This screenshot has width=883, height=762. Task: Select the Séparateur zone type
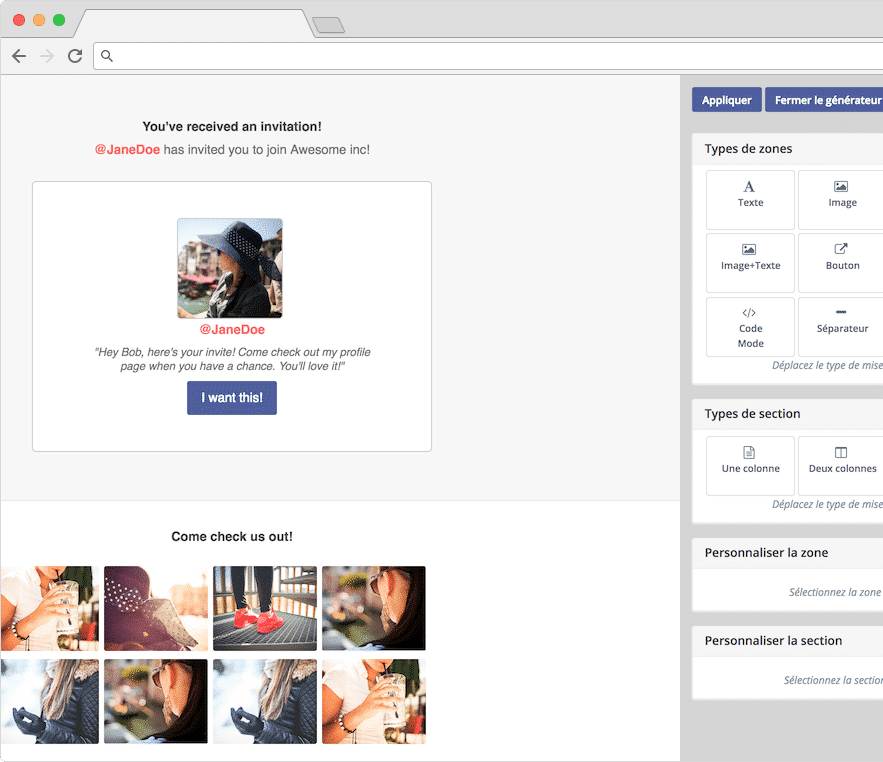[841, 327]
